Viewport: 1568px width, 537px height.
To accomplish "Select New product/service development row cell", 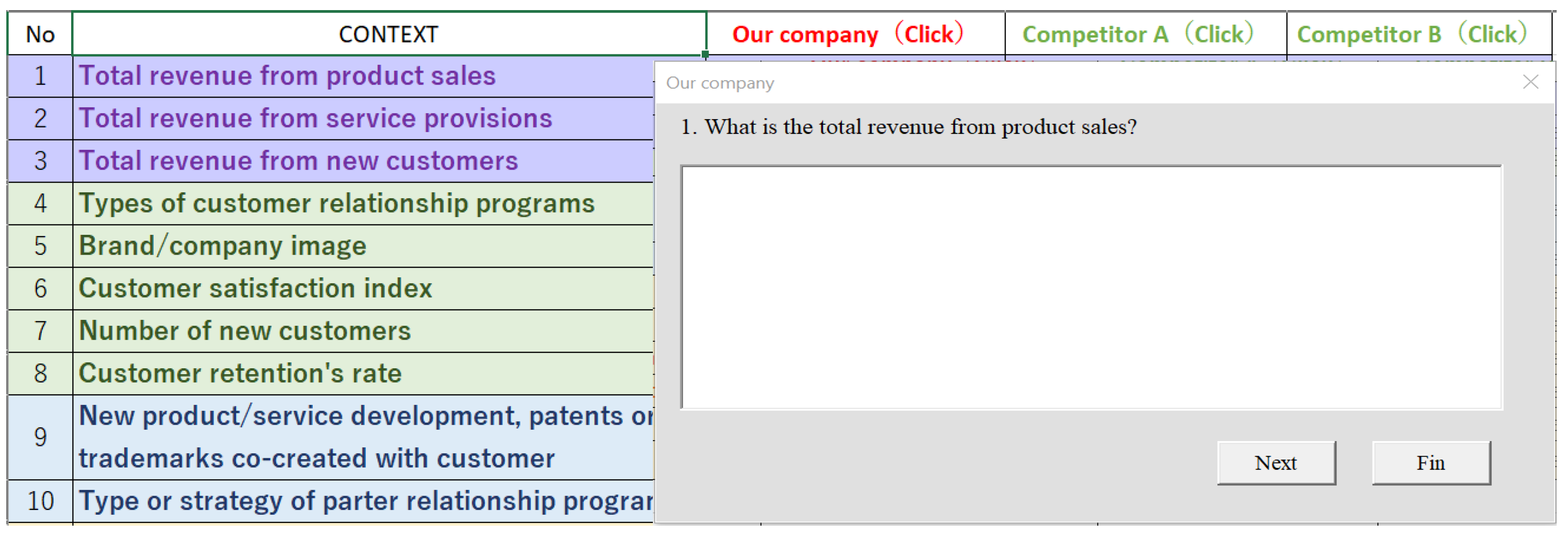I will 365,437.
